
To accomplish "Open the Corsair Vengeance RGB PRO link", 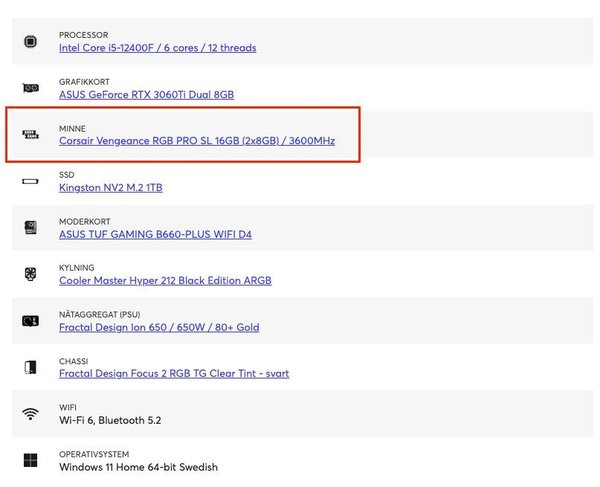I will coord(196,141).
